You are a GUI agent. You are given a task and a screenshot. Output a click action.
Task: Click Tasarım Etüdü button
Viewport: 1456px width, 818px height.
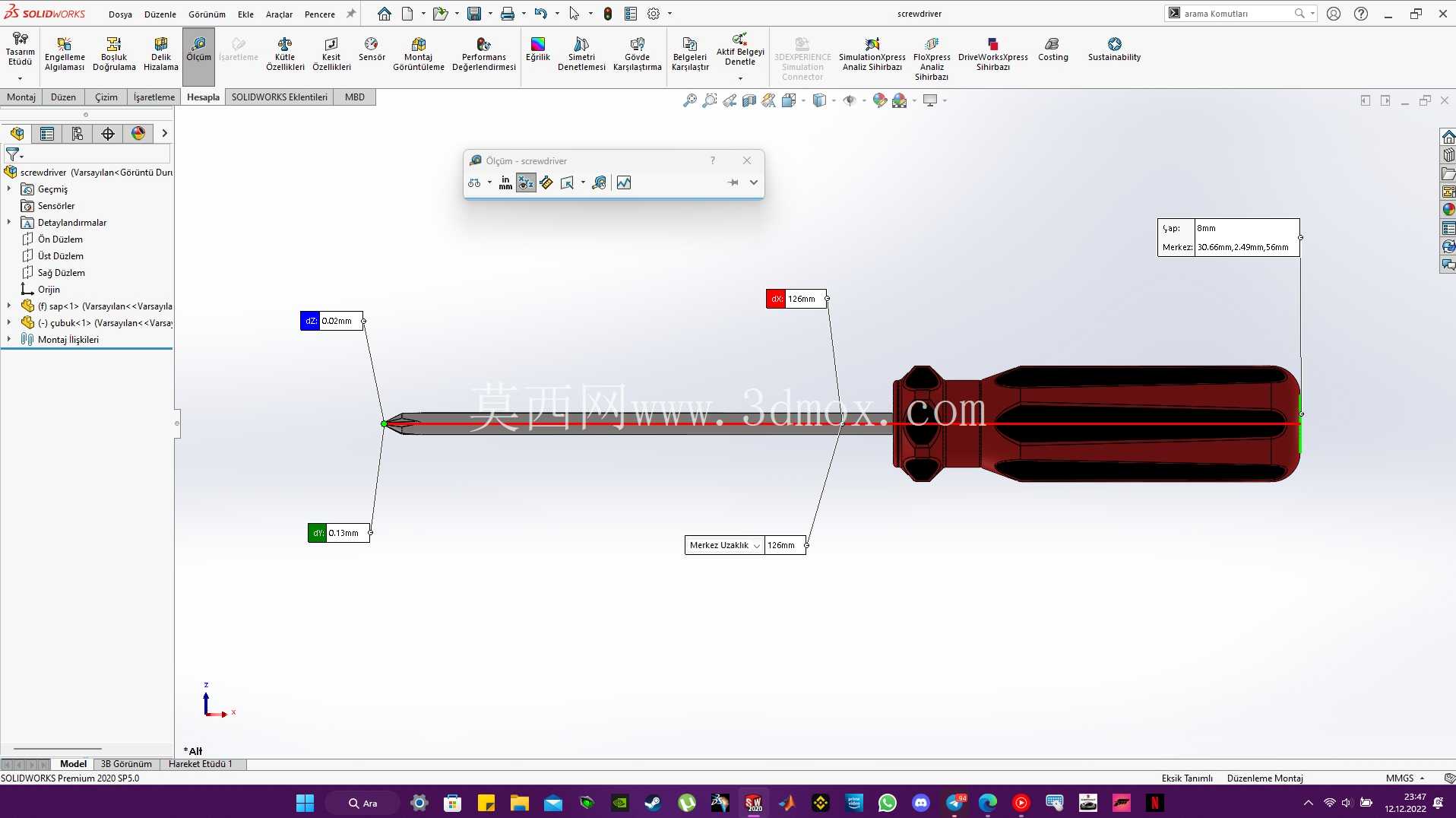tap(20, 58)
